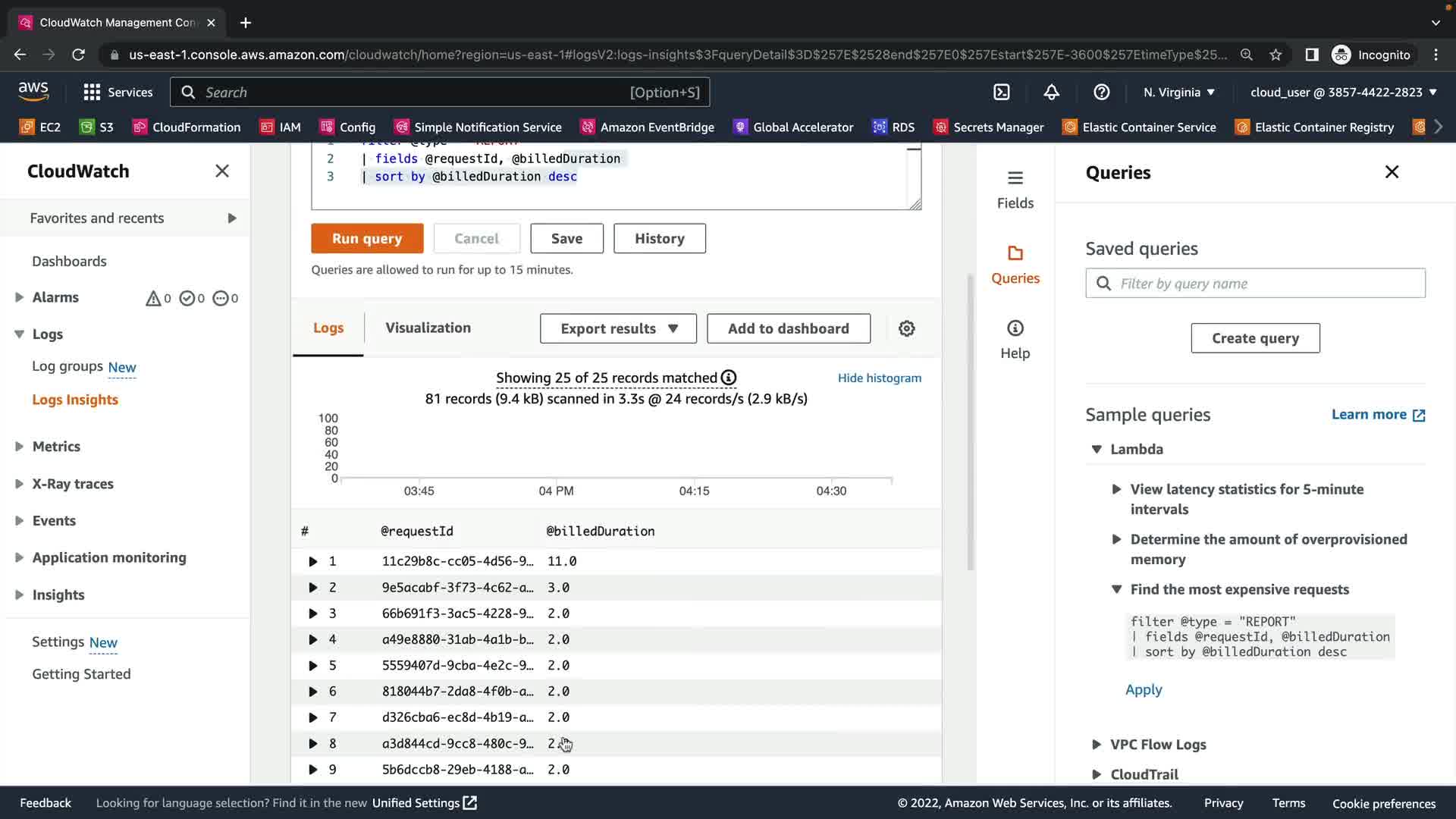Viewport: 1456px width, 819px height.
Task: Click the Run query button
Action: coord(367,238)
